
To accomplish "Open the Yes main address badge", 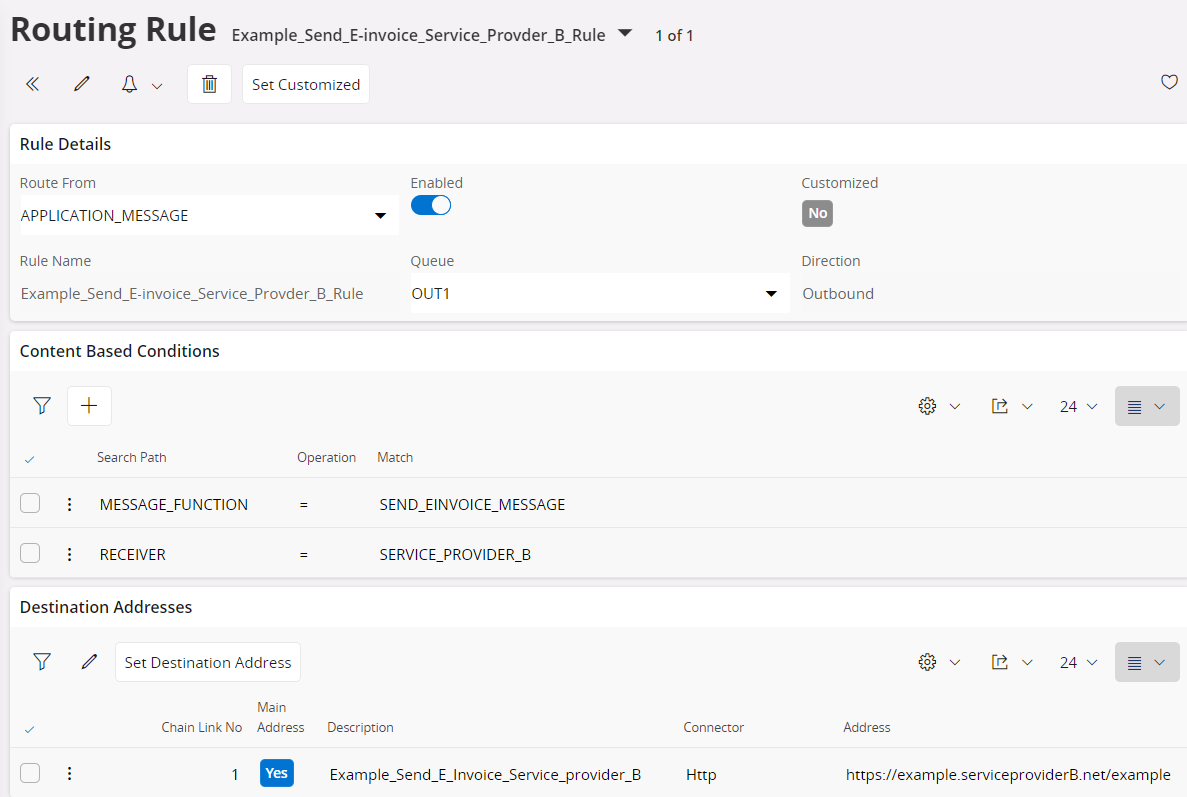I will tap(277, 772).
